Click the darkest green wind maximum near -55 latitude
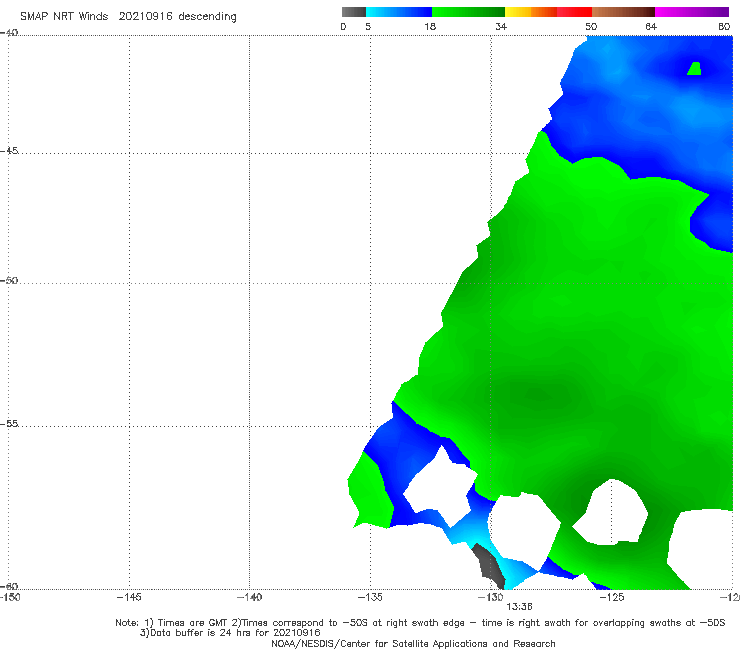The width and height of the screenshot is (740, 650). (x=540, y=394)
